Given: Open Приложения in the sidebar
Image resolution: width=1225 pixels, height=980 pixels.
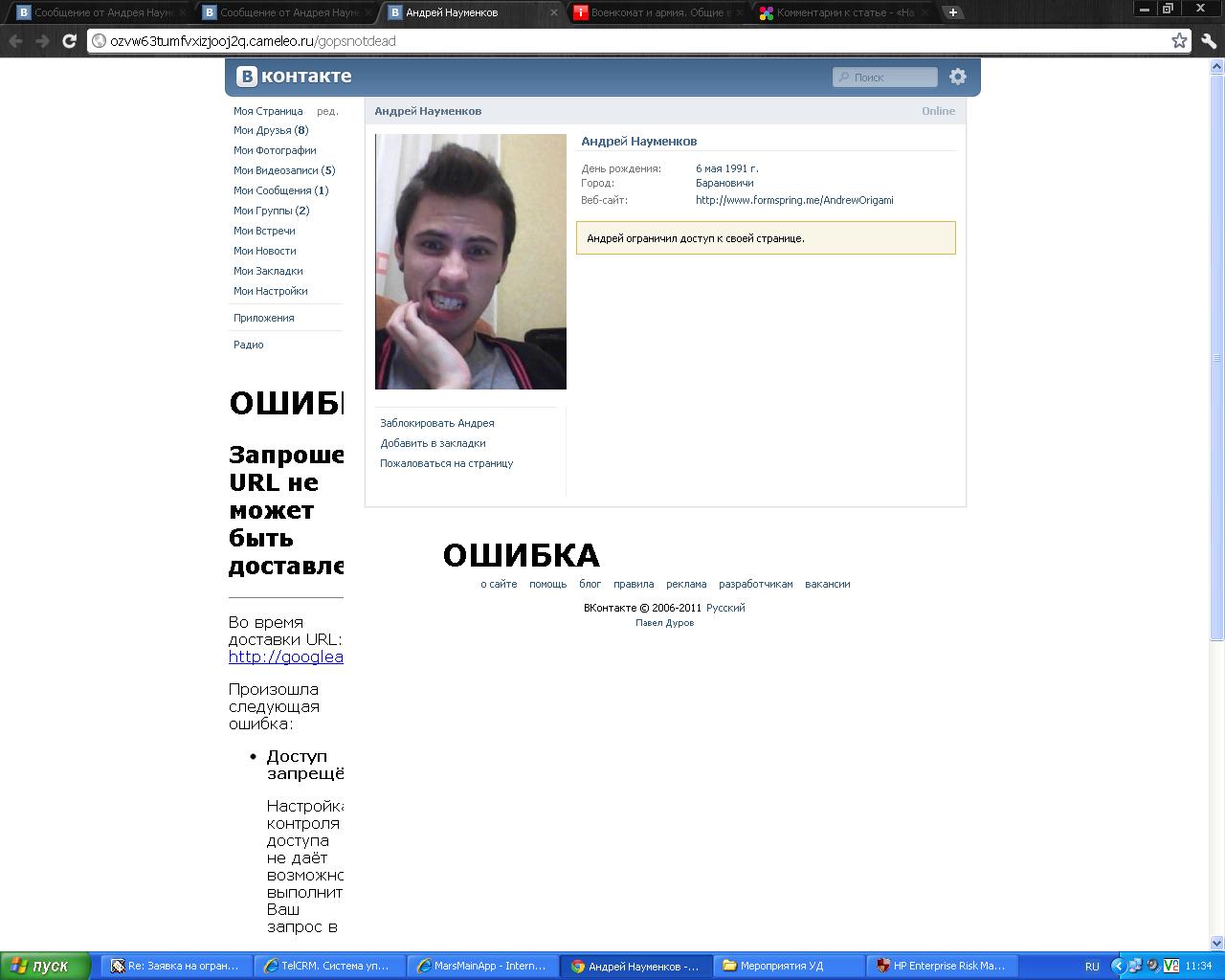Looking at the screenshot, I should (264, 318).
